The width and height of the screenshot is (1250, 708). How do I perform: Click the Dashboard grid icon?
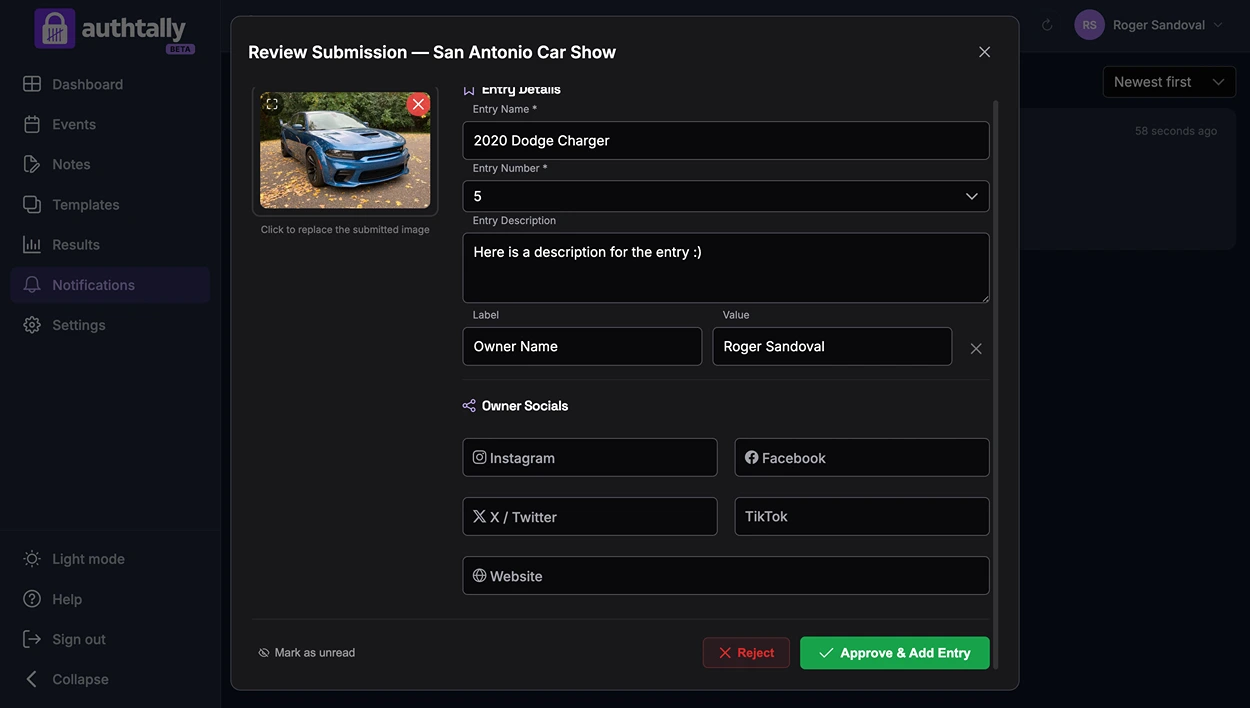pos(32,84)
